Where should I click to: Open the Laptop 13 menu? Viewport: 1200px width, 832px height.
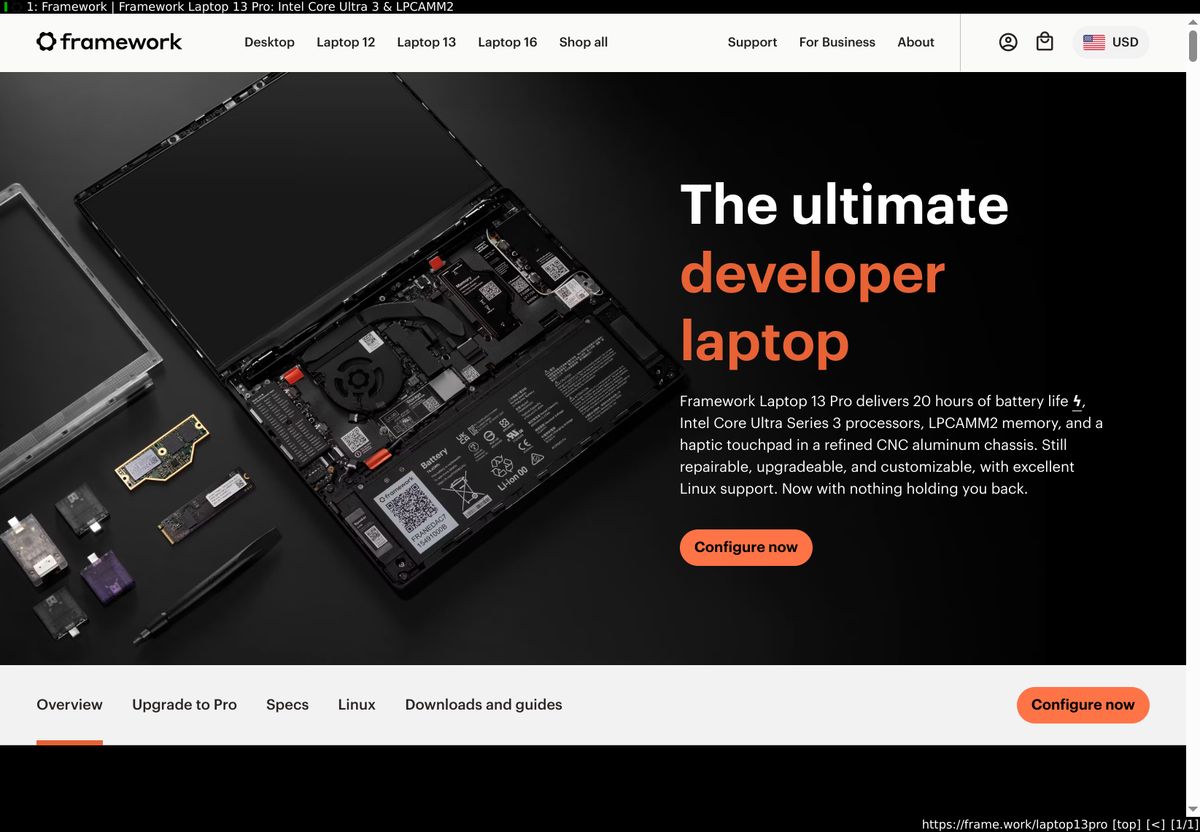[x=426, y=42]
